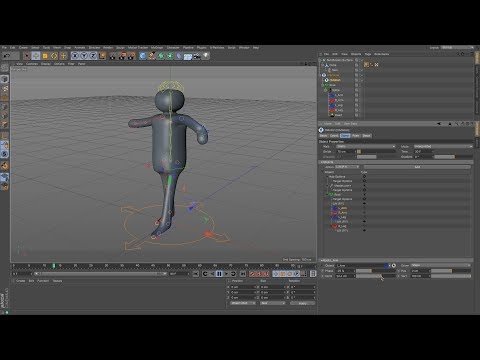Click the Floor environment icon

tap(188, 56)
